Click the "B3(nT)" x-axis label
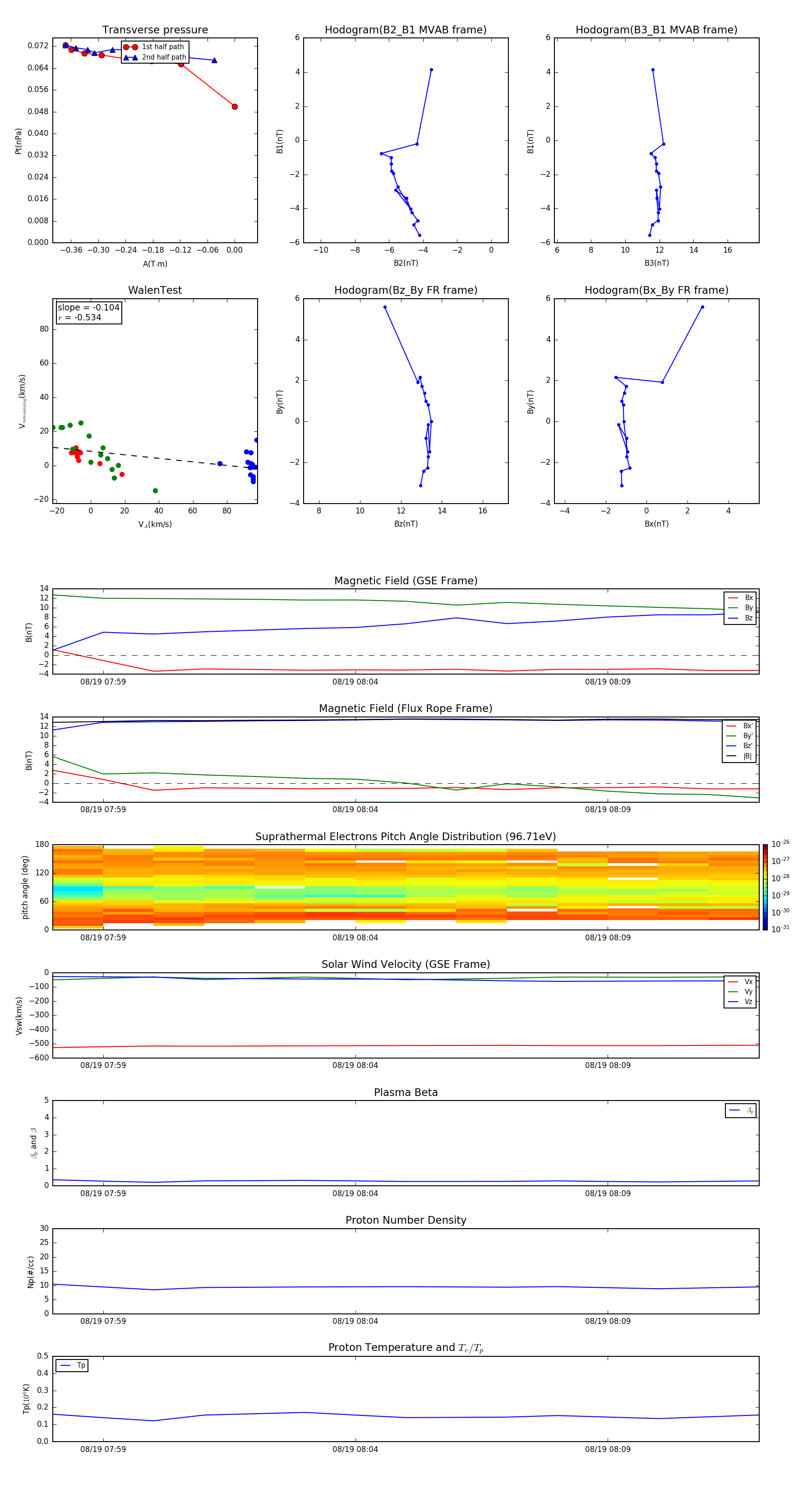Viewport: 812px width, 1489px height. click(x=656, y=263)
